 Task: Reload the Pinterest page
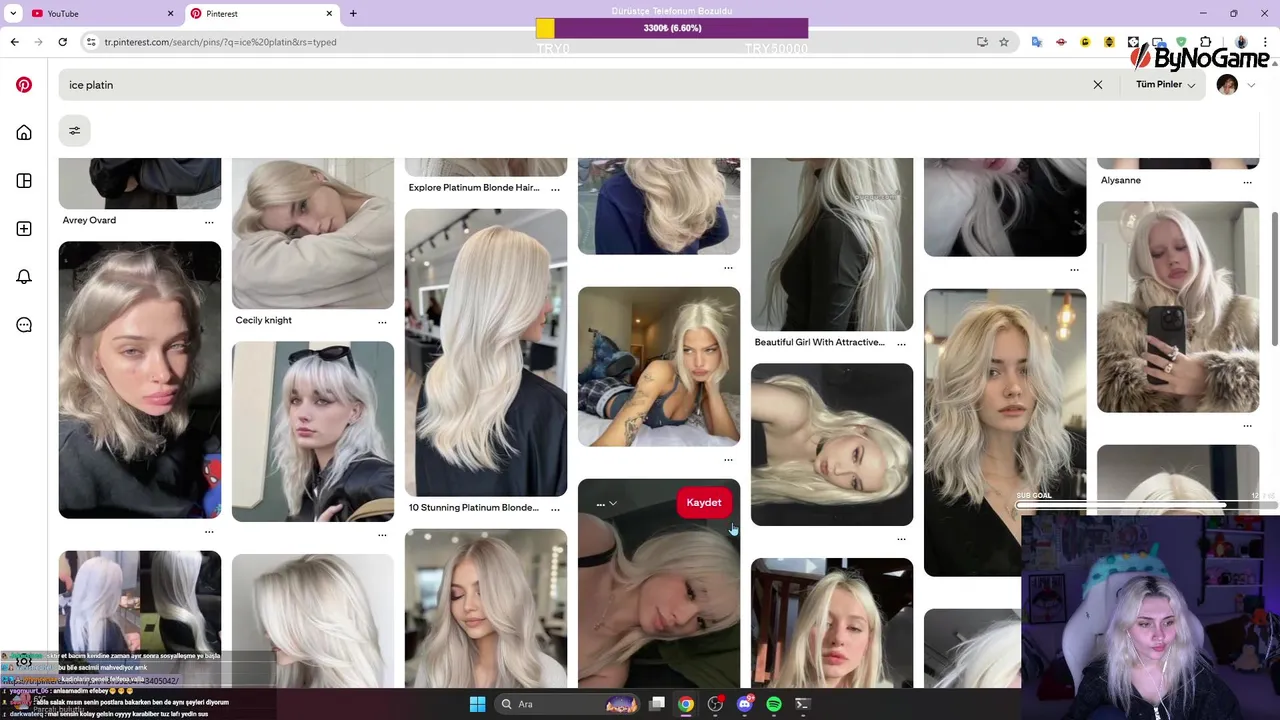(x=62, y=42)
